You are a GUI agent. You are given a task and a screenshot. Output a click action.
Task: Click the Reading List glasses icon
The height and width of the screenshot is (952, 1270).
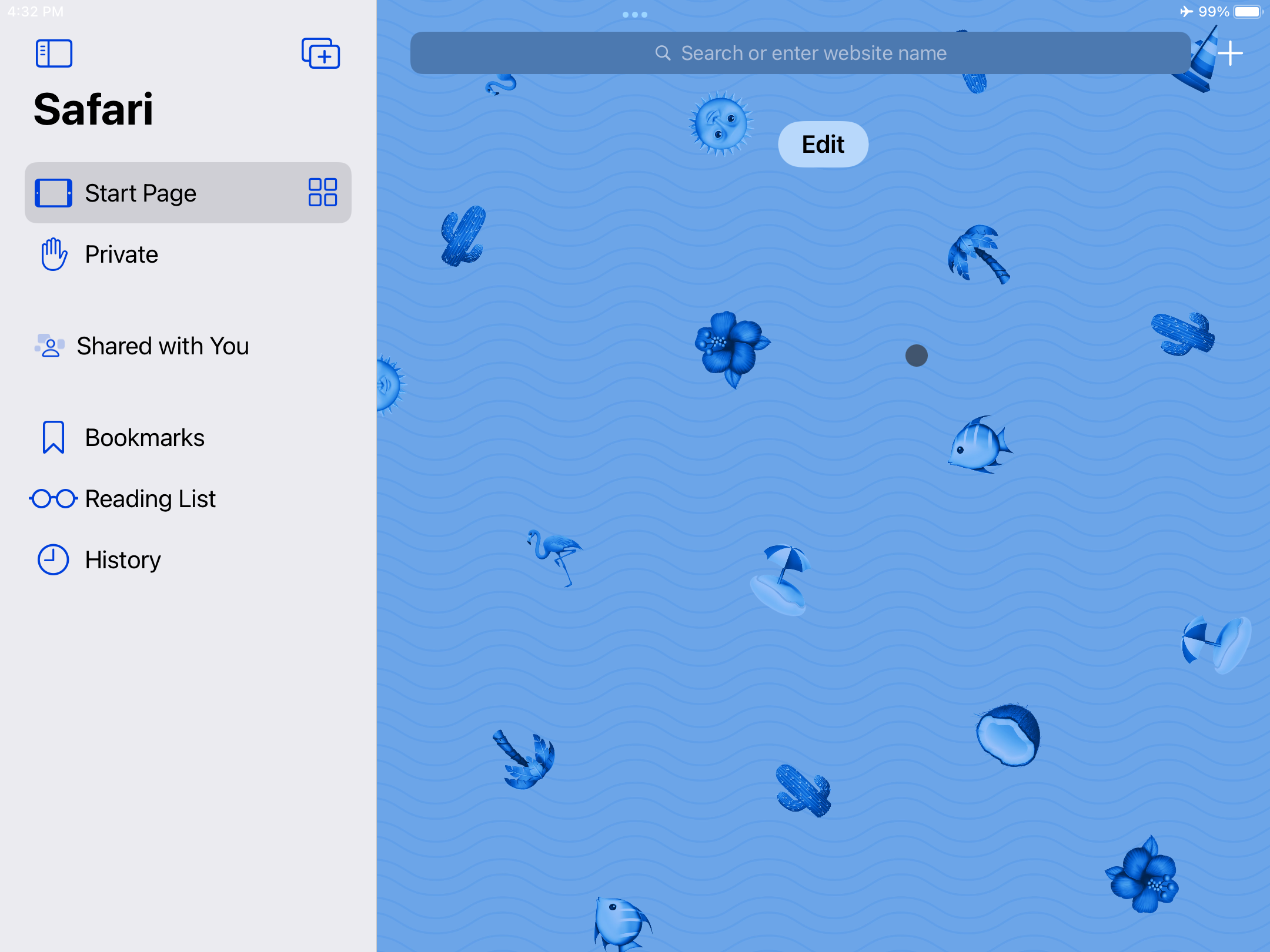[54, 499]
